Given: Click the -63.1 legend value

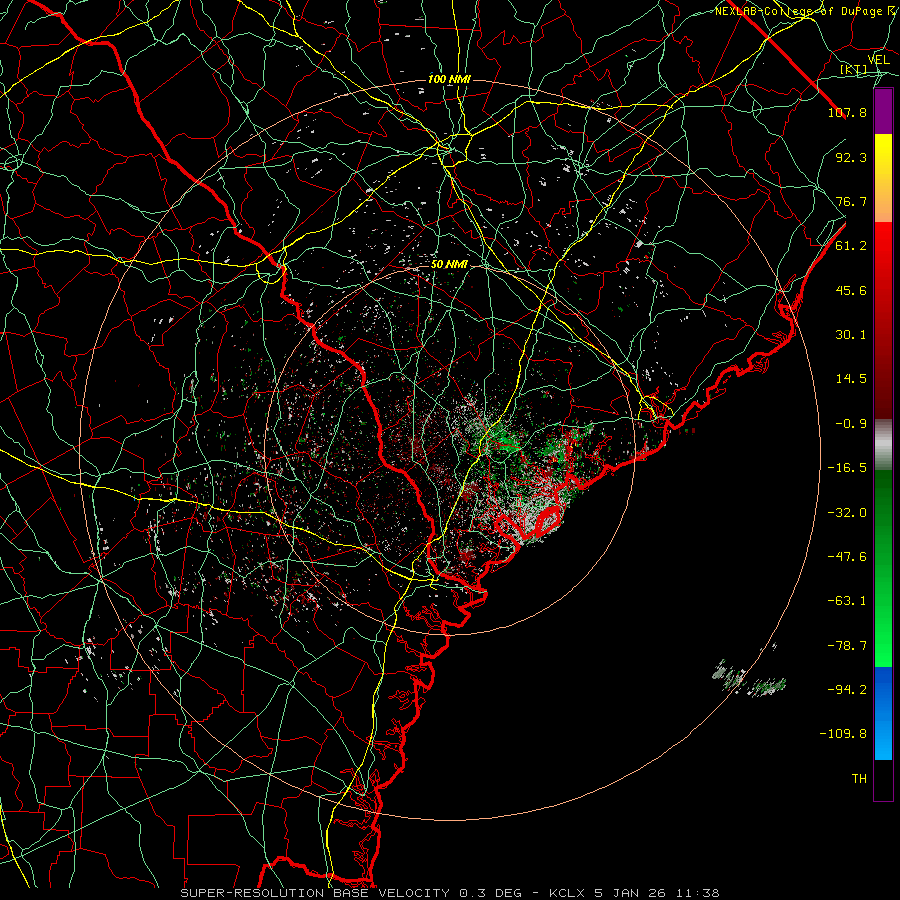Looking at the screenshot, I should (847, 601).
